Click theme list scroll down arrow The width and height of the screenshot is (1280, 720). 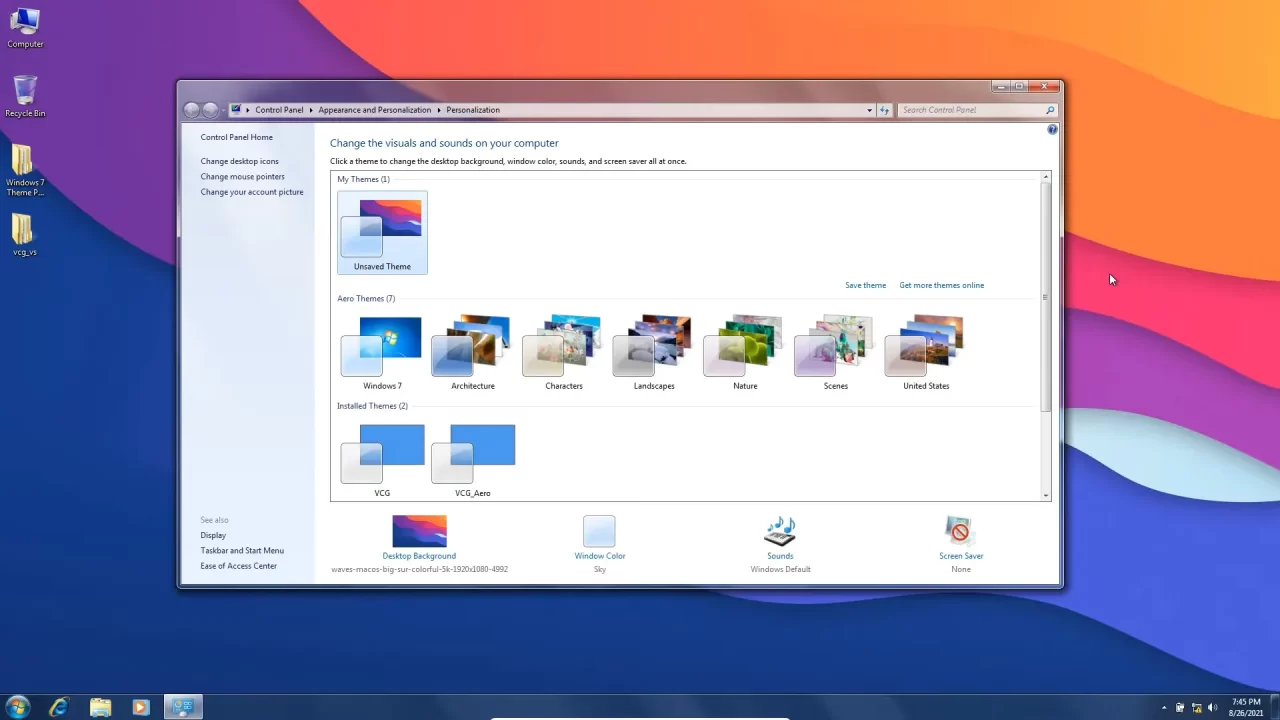(1046, 495)
